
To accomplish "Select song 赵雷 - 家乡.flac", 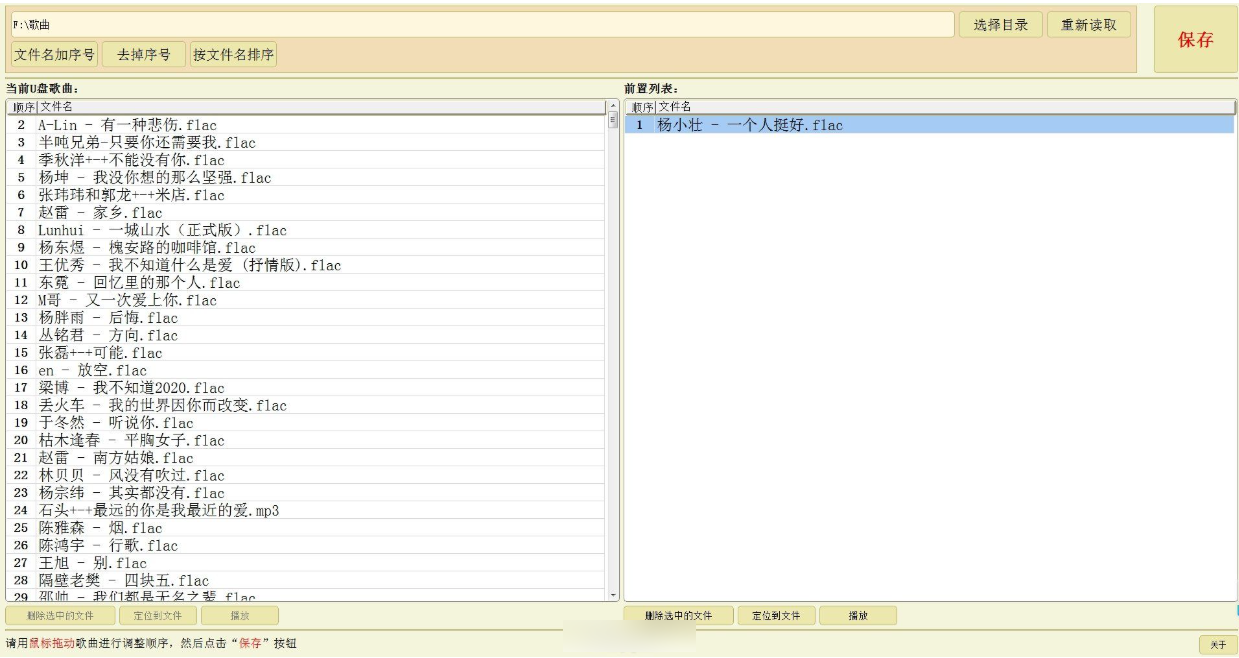I will (x=100, y=213).
